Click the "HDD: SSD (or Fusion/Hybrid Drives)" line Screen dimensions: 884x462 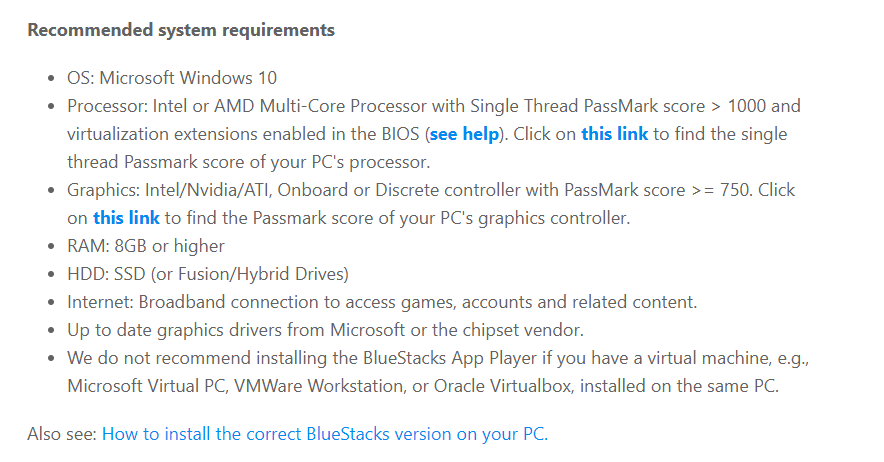click(x=207, y=274)
